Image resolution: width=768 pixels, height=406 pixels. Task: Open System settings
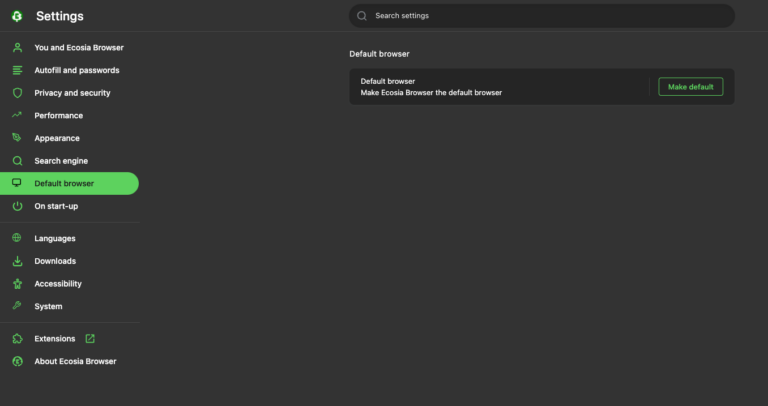click(x=70, y=306)
